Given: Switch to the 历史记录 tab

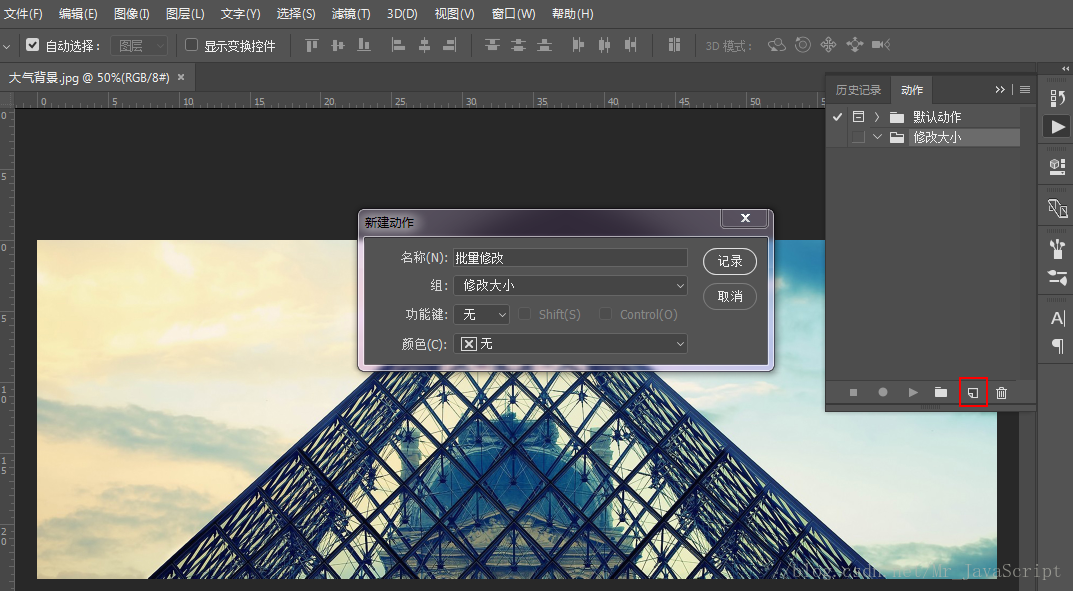Looking at the screenshot, I should tap(858, 90).
